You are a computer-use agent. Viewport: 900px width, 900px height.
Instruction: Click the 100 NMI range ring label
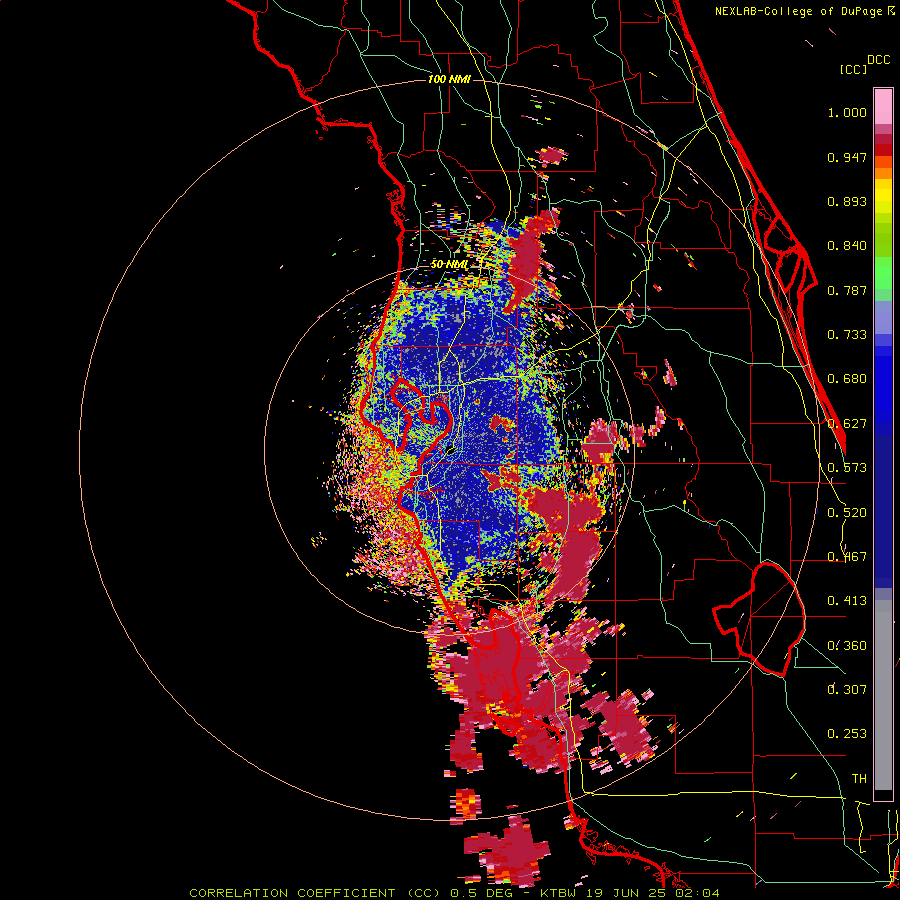449,79
